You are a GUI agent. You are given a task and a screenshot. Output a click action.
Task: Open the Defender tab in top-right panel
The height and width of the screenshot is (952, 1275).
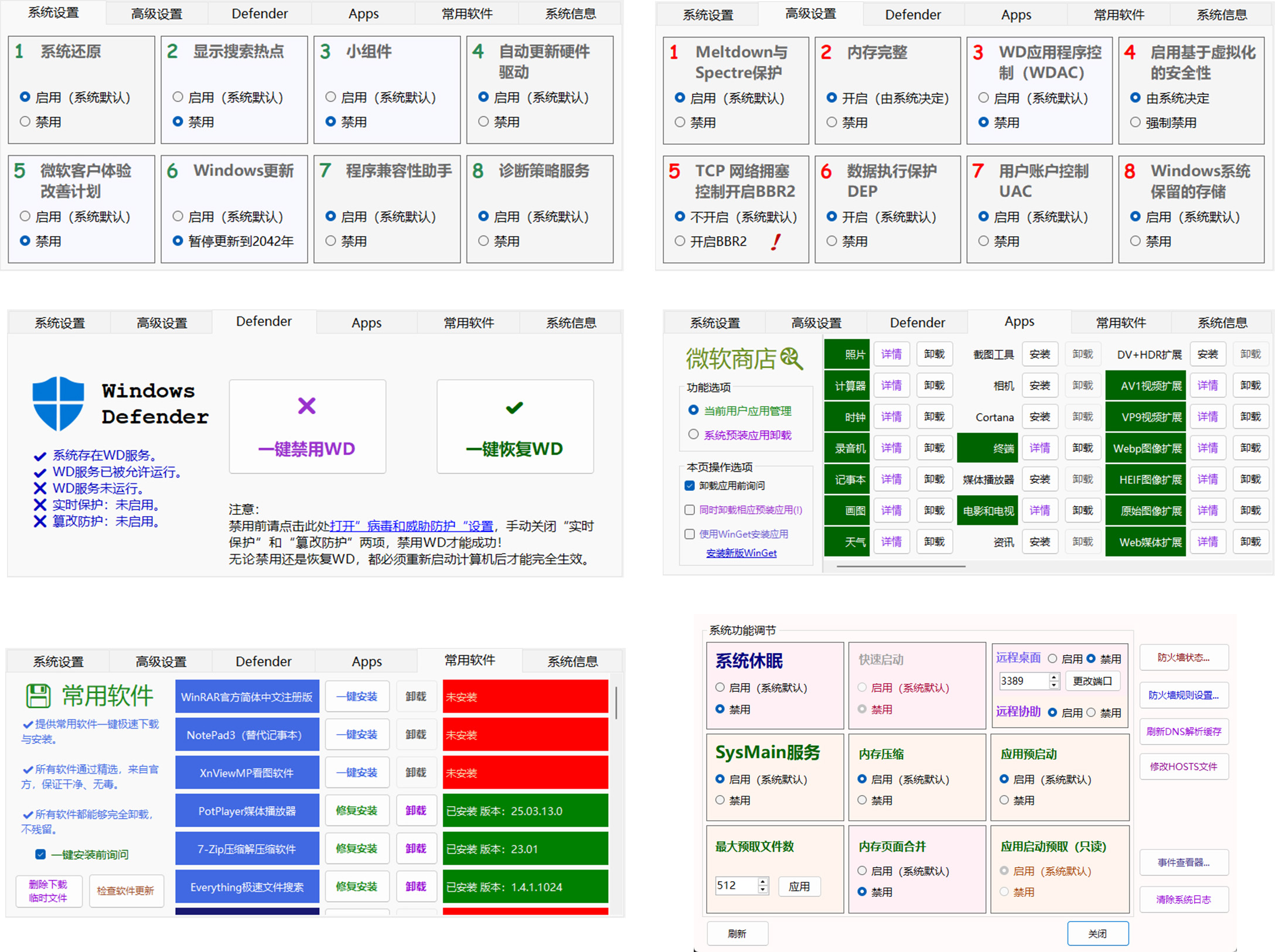[x=912, y=15]
